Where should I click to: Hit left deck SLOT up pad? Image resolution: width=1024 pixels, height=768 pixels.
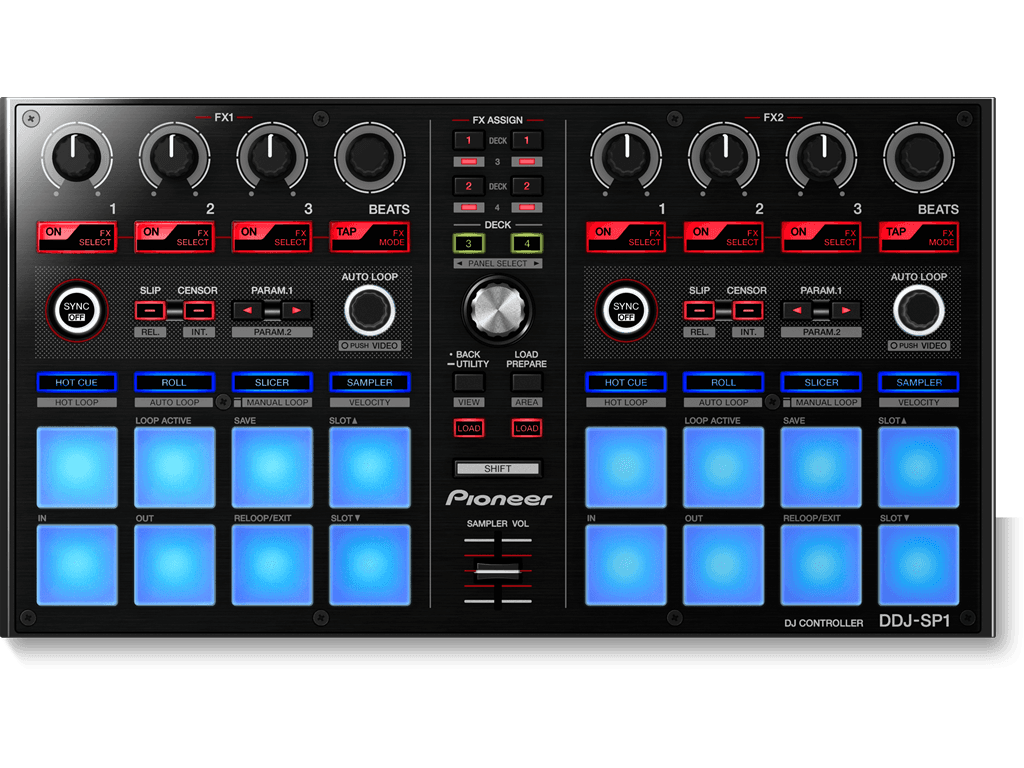click(x=370, y=467)
